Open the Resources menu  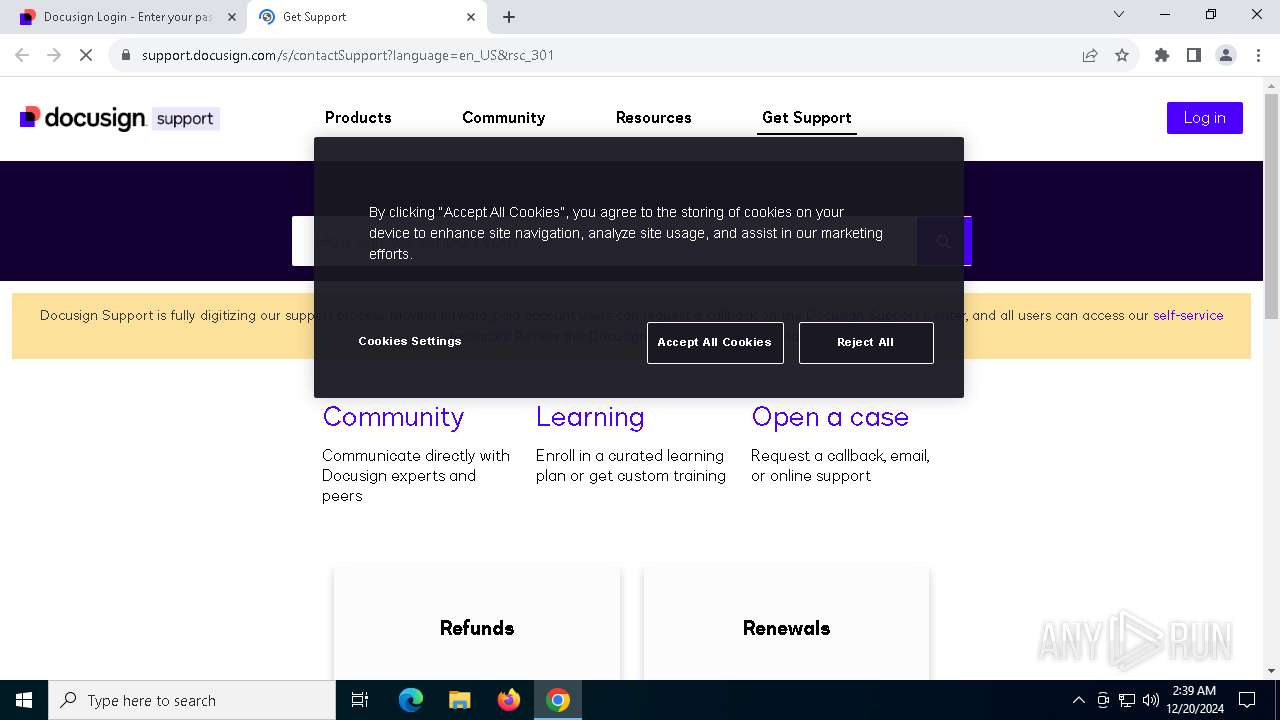[654, 117]
